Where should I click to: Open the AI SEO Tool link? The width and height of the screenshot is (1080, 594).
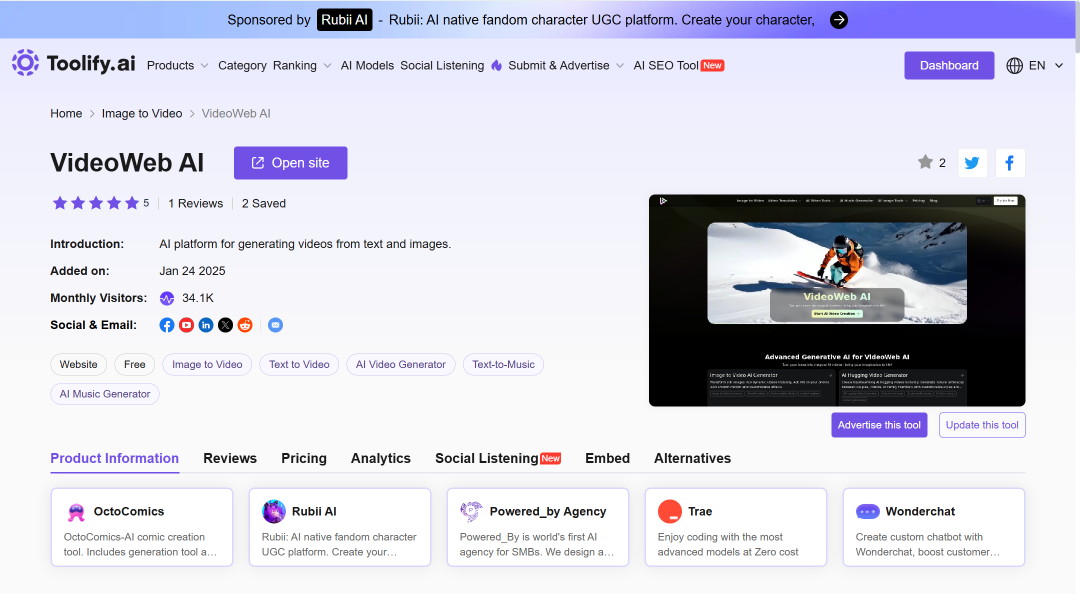click(678, 65)
